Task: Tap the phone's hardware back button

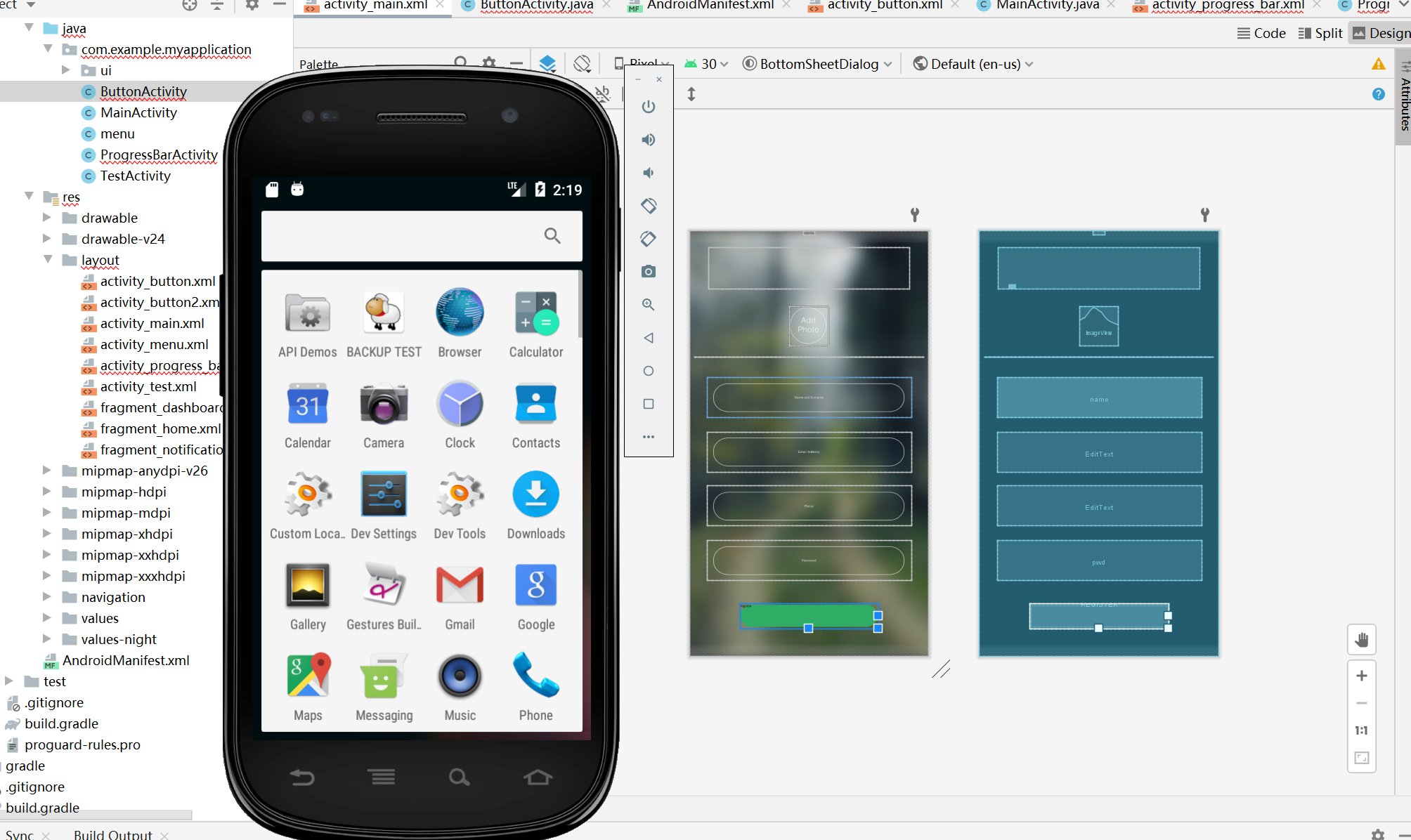Action: click(302, 777)
